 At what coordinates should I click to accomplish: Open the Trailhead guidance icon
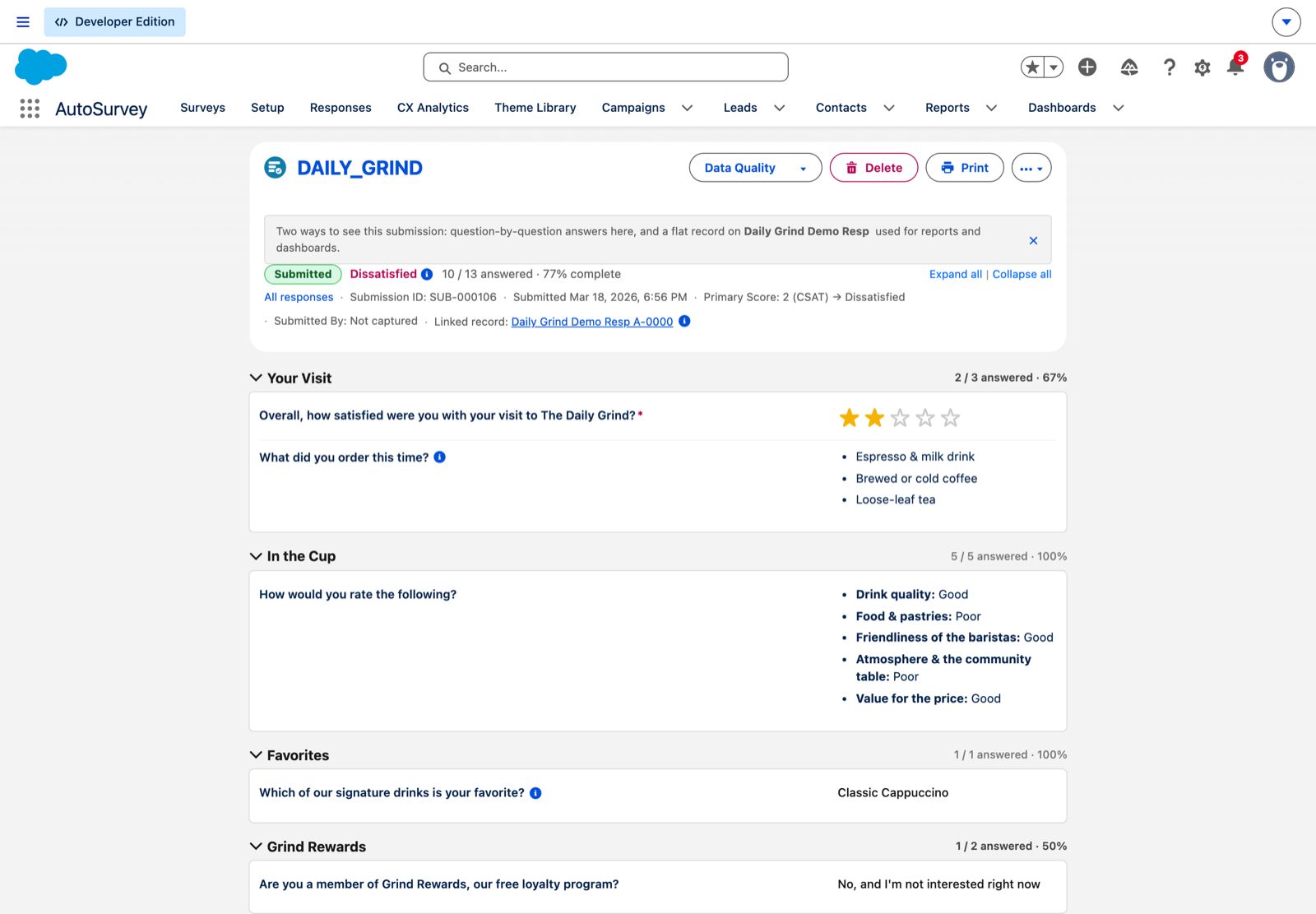point(1129,67)
